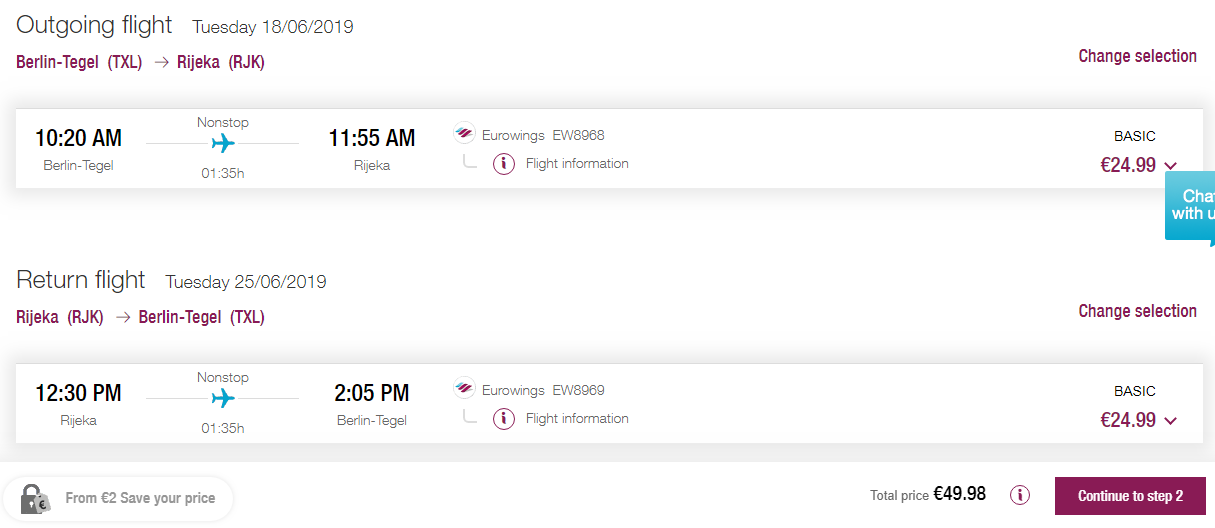Click Eurowings logo on flight EW8968
The height and width of the screenshot is (528, 1215).
464,134
